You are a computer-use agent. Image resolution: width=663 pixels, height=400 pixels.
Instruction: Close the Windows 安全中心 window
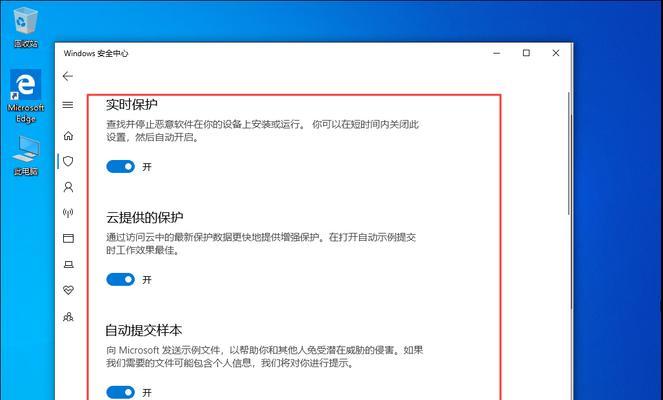[556, 53]
